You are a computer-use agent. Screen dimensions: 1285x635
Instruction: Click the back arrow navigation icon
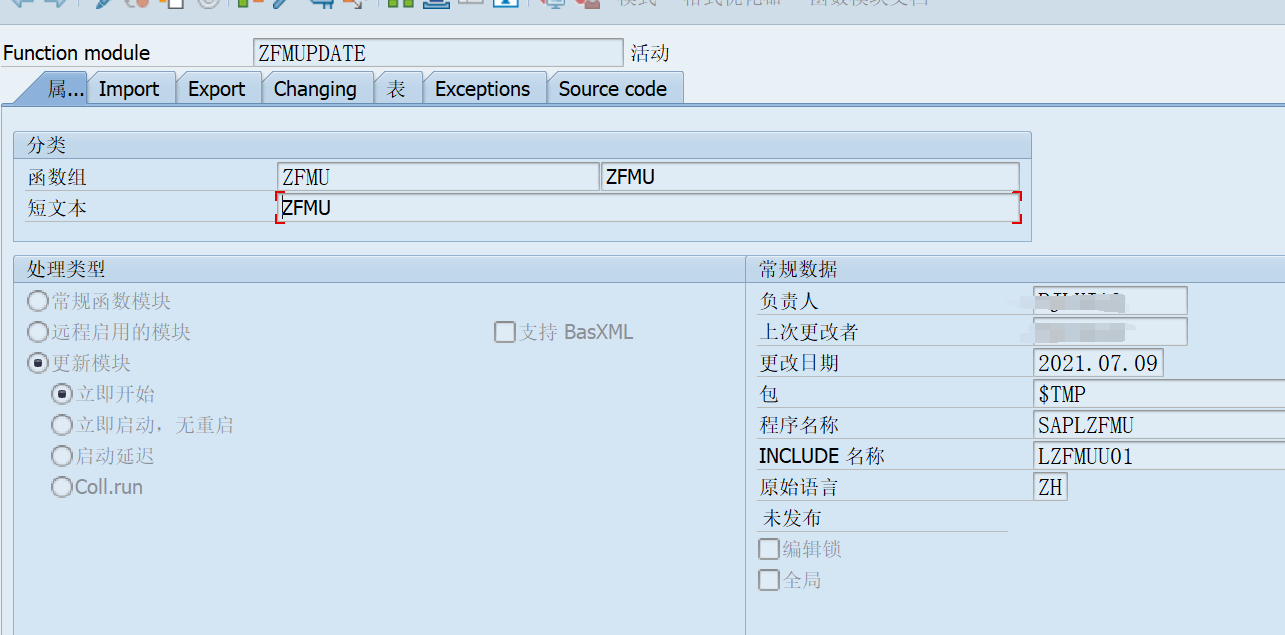point(20,6)
